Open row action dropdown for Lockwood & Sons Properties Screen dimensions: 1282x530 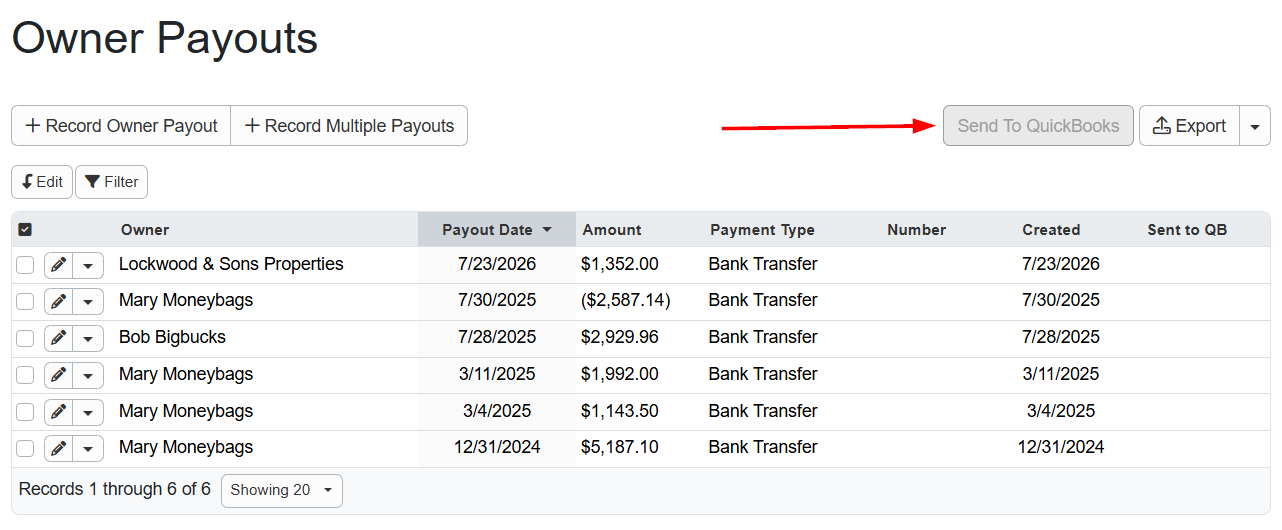[x=89, y=265]
